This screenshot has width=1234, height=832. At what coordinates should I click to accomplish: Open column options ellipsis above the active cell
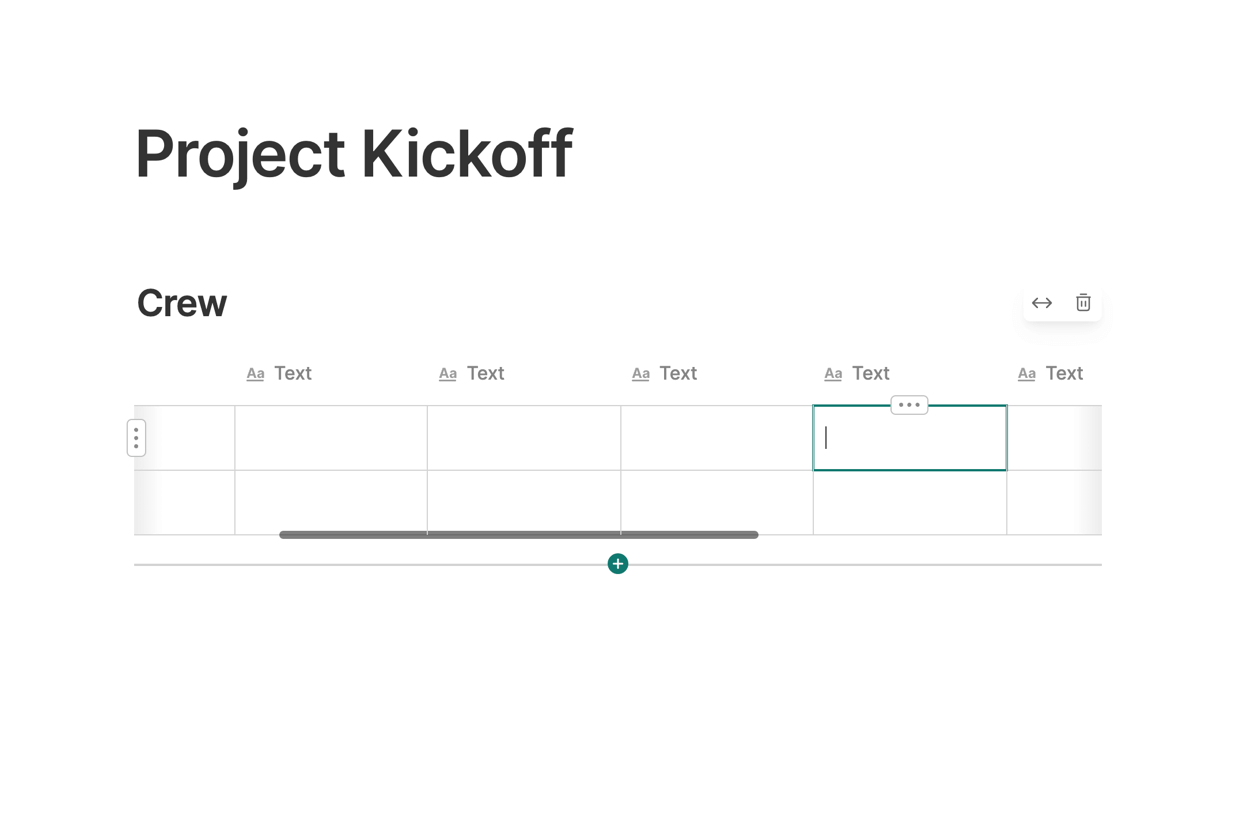[909, 405]
